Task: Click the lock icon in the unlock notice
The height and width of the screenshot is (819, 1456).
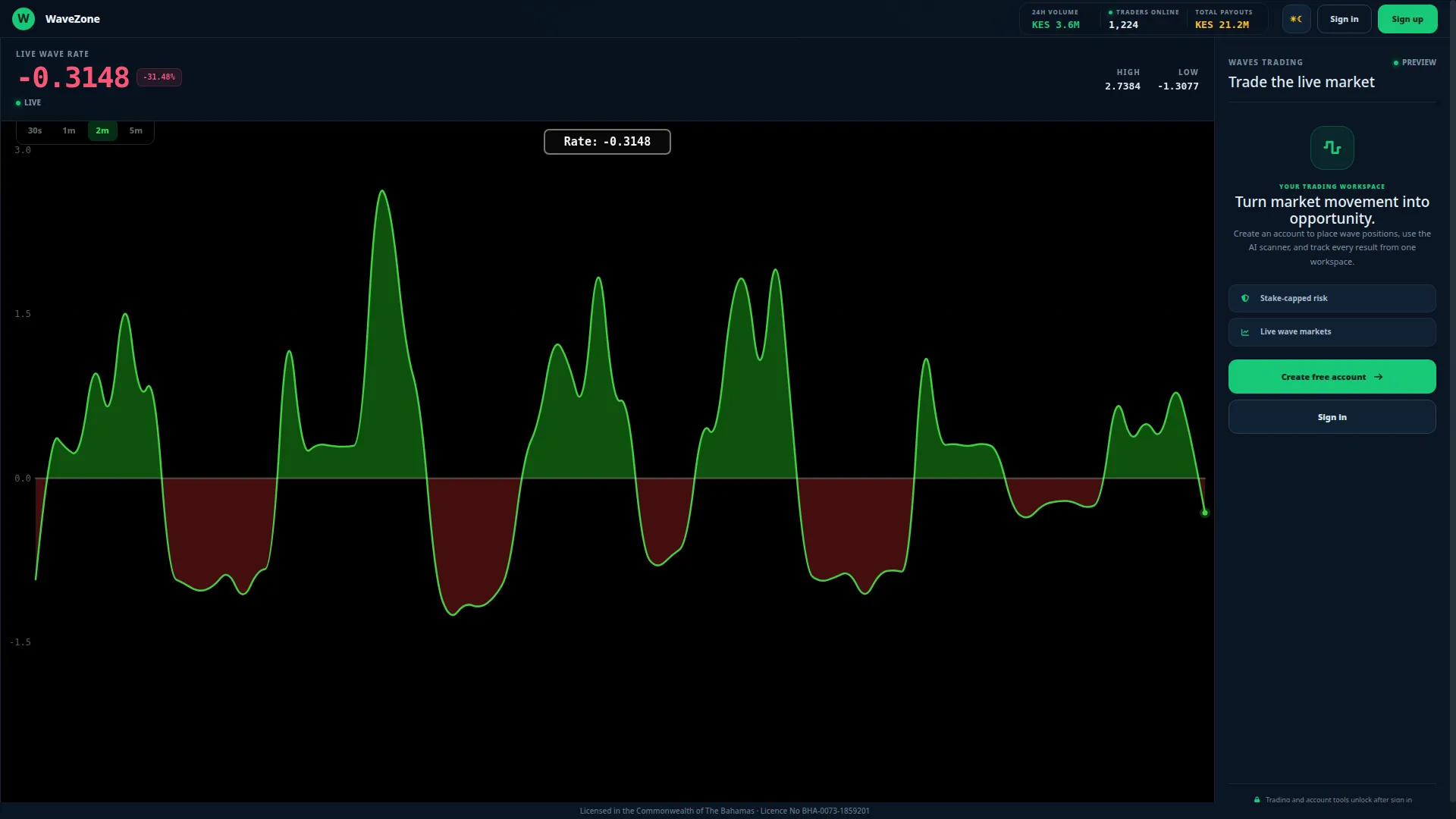Action: 1257,799
